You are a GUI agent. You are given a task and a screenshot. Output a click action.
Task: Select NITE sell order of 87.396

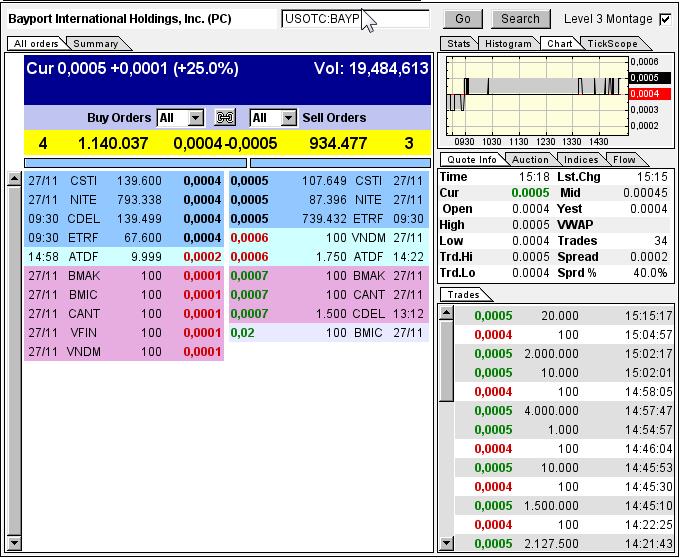click(x=329, y=199)
